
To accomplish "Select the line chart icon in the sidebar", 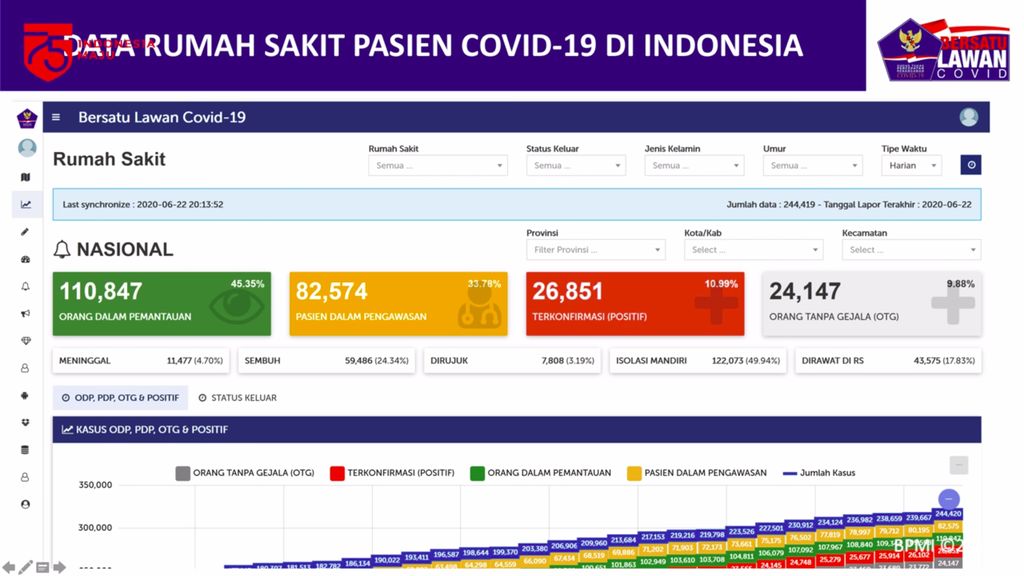I will click(25, 204).
